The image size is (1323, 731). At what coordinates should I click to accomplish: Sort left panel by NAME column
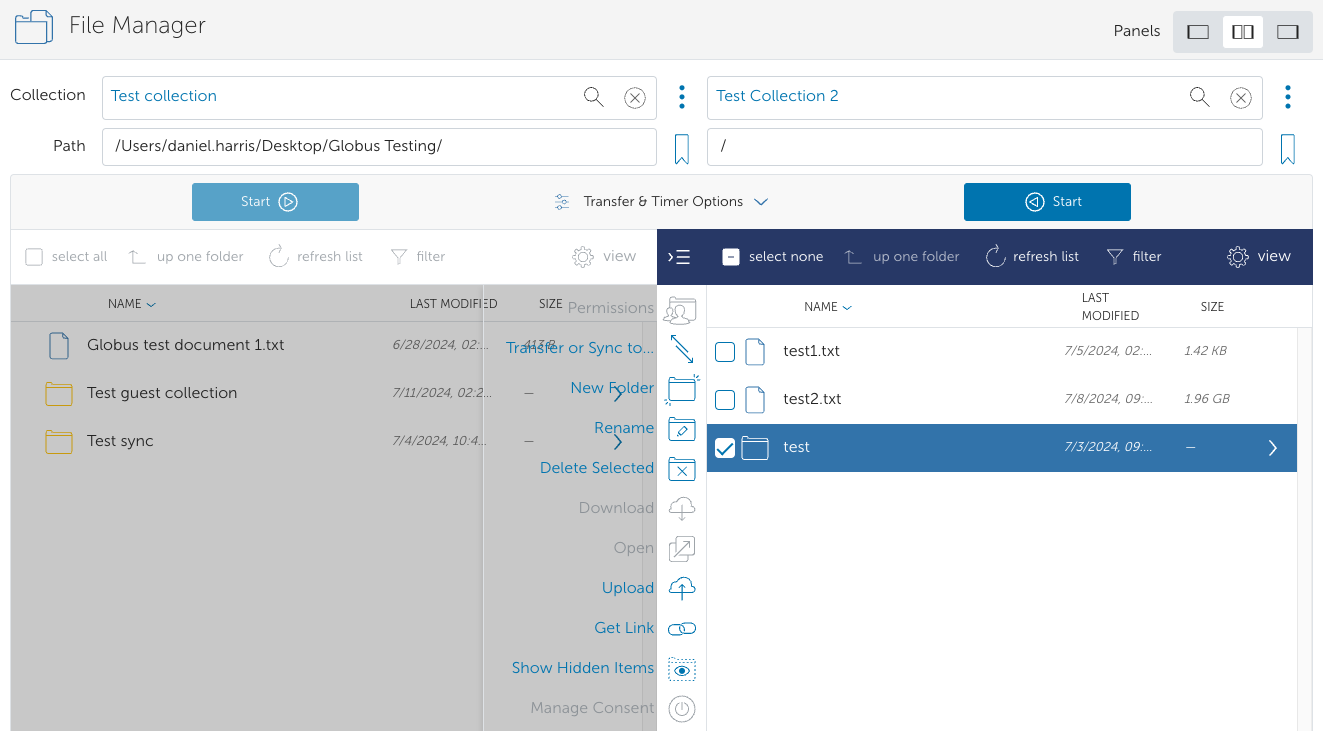[x=132, y=304]
